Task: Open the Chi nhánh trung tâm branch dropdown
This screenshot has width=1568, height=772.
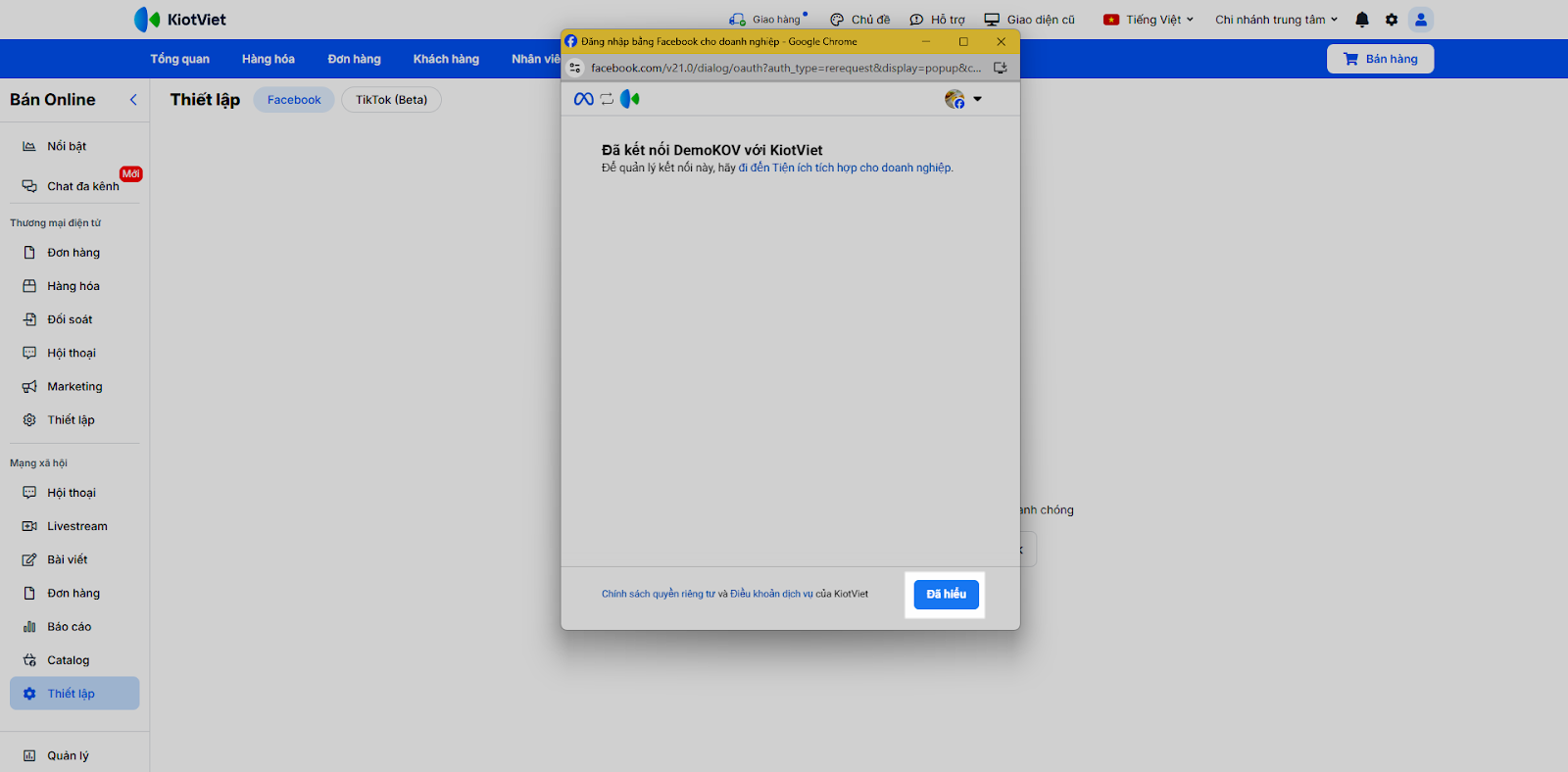Action: [1277, 20]
